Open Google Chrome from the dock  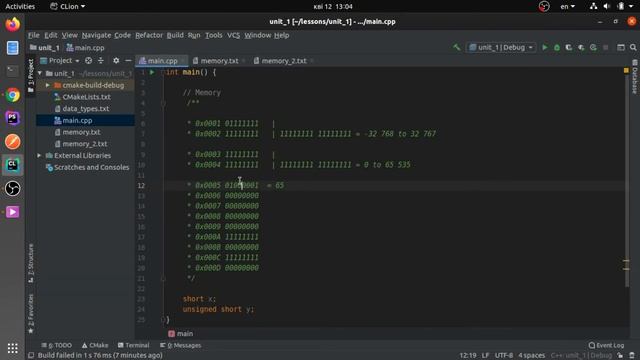coord(13,95)
